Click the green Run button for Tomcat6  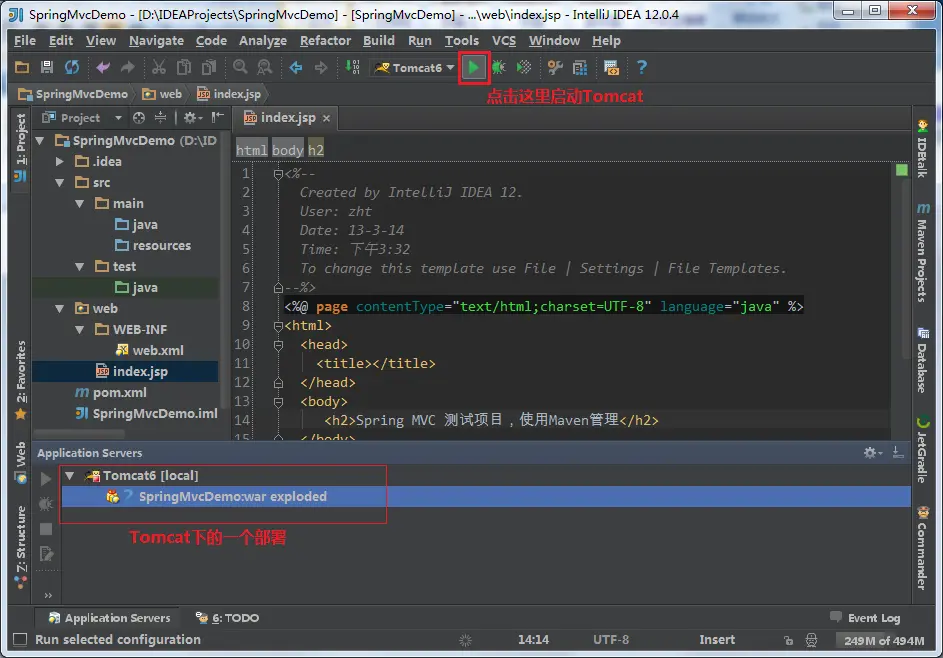coord(473,67)
